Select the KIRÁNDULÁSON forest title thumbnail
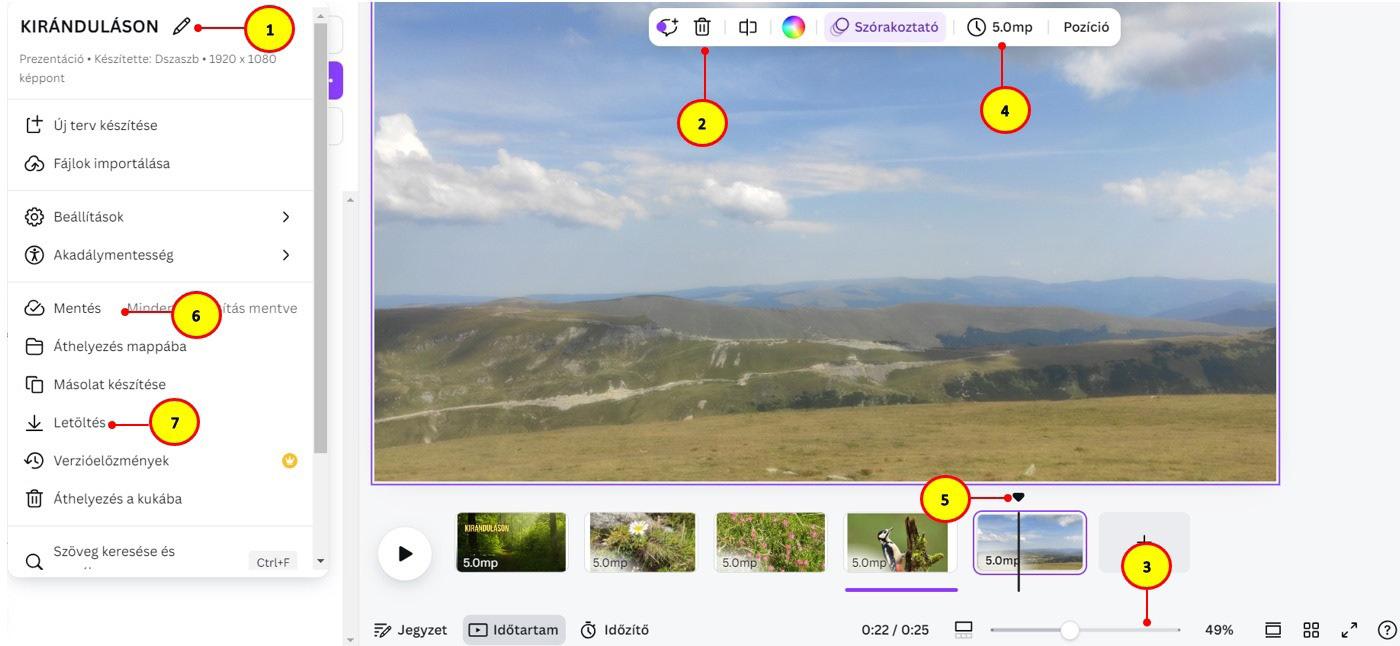This screenshot has height=646, width=1400. pos(511,542)
